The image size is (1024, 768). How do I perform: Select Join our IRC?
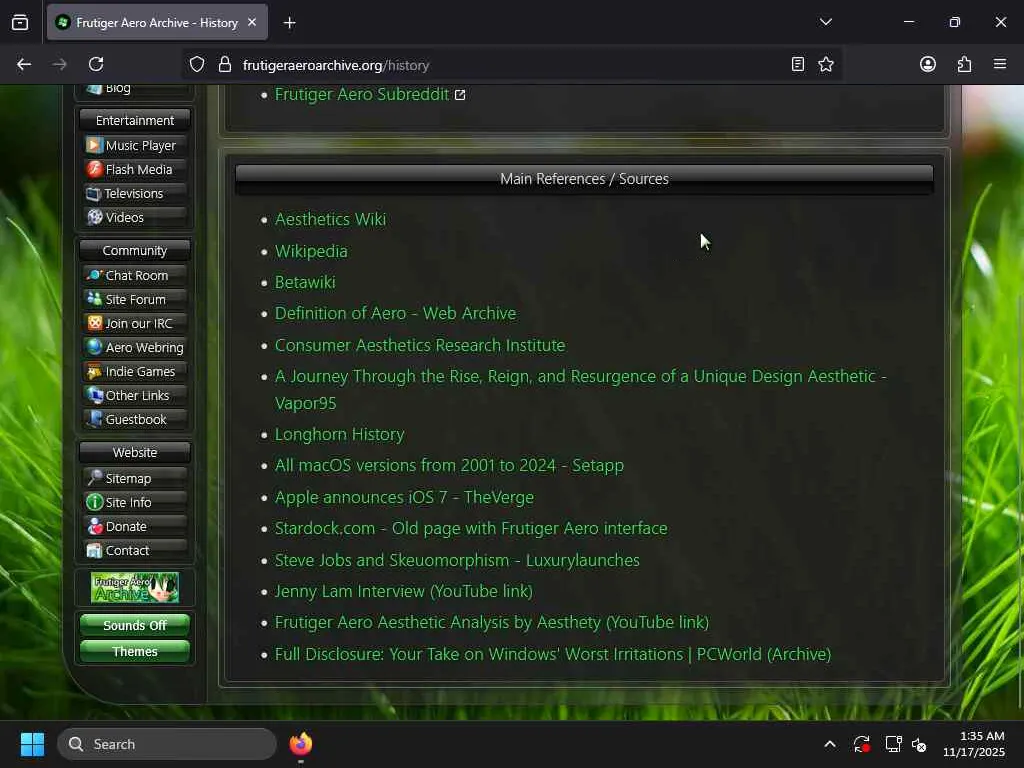point(135,323)
